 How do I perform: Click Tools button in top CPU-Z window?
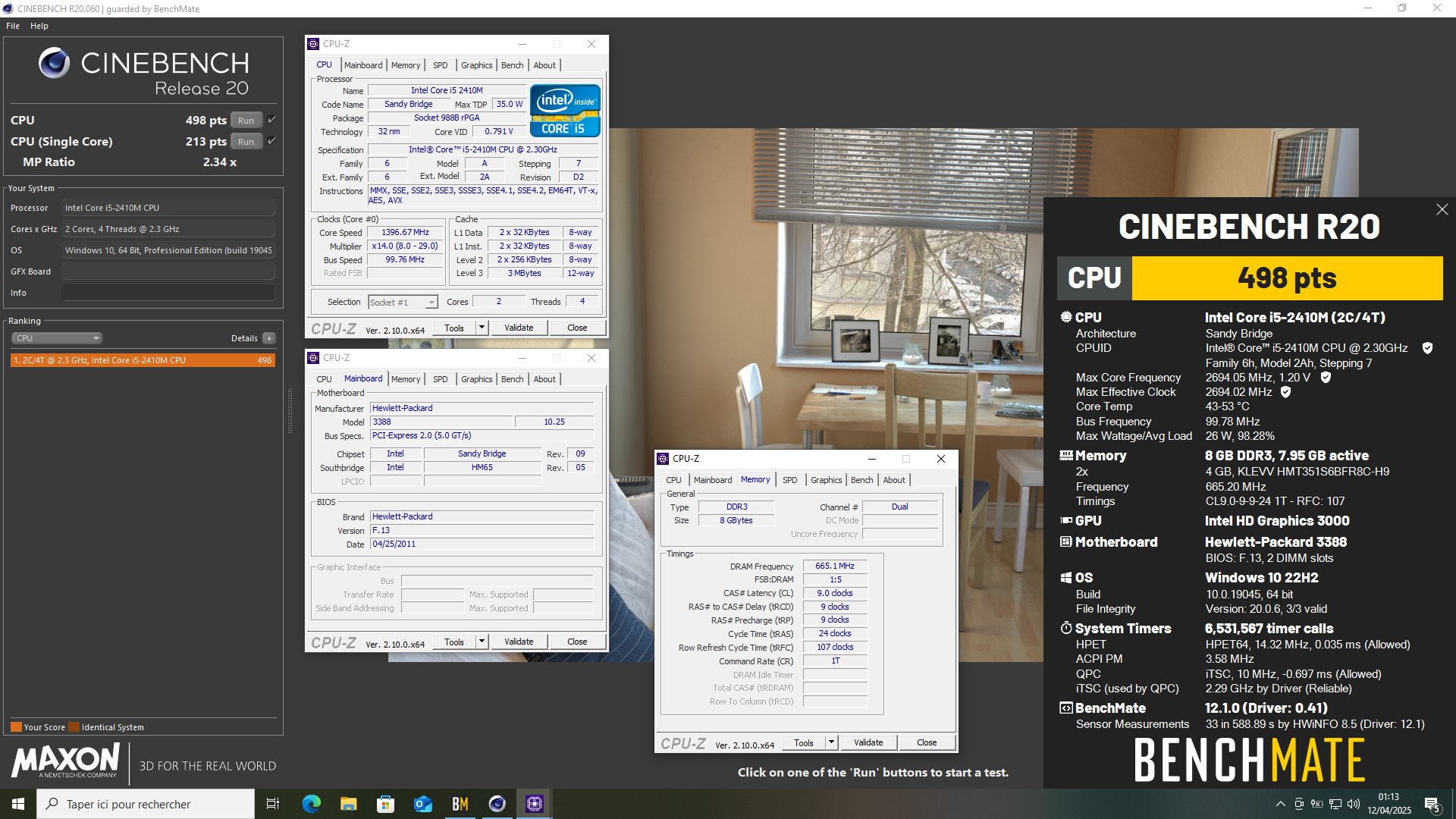[454, 328]
